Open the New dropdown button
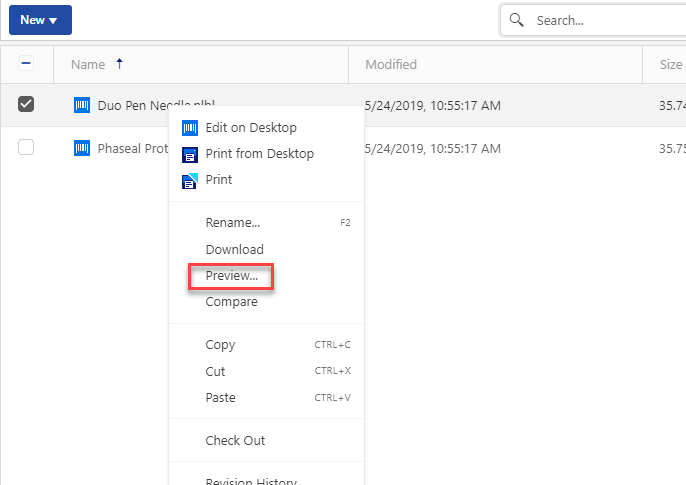 [39, 20]
